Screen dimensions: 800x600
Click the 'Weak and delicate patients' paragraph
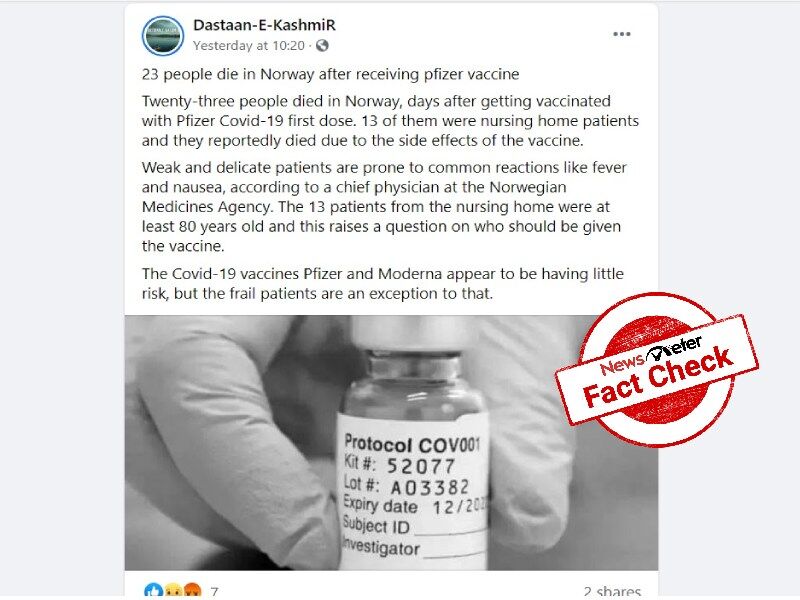click(x=384, y=207)
